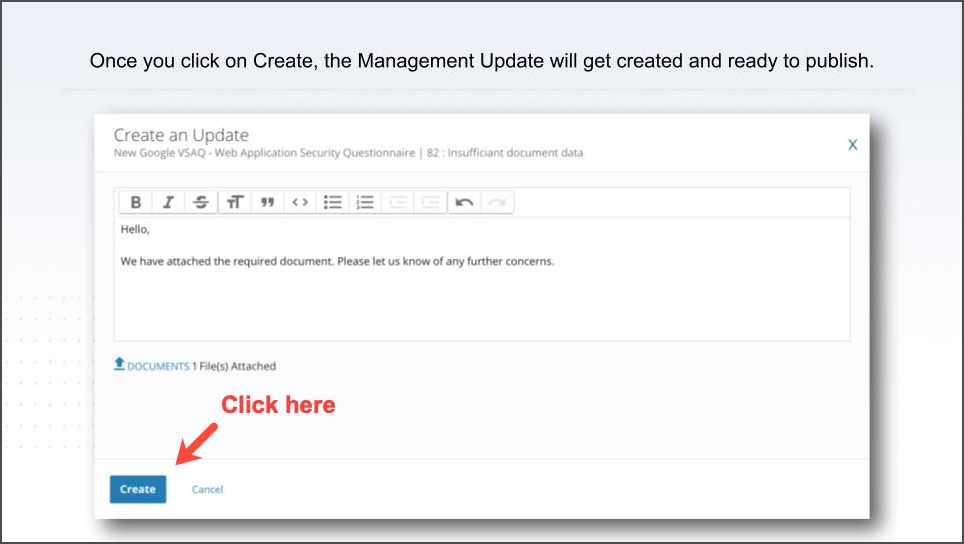The height and width of the screenshot is (544, 964).
Task: Open the DOCUMENTS upload link
Action: [x=158, y=366]
